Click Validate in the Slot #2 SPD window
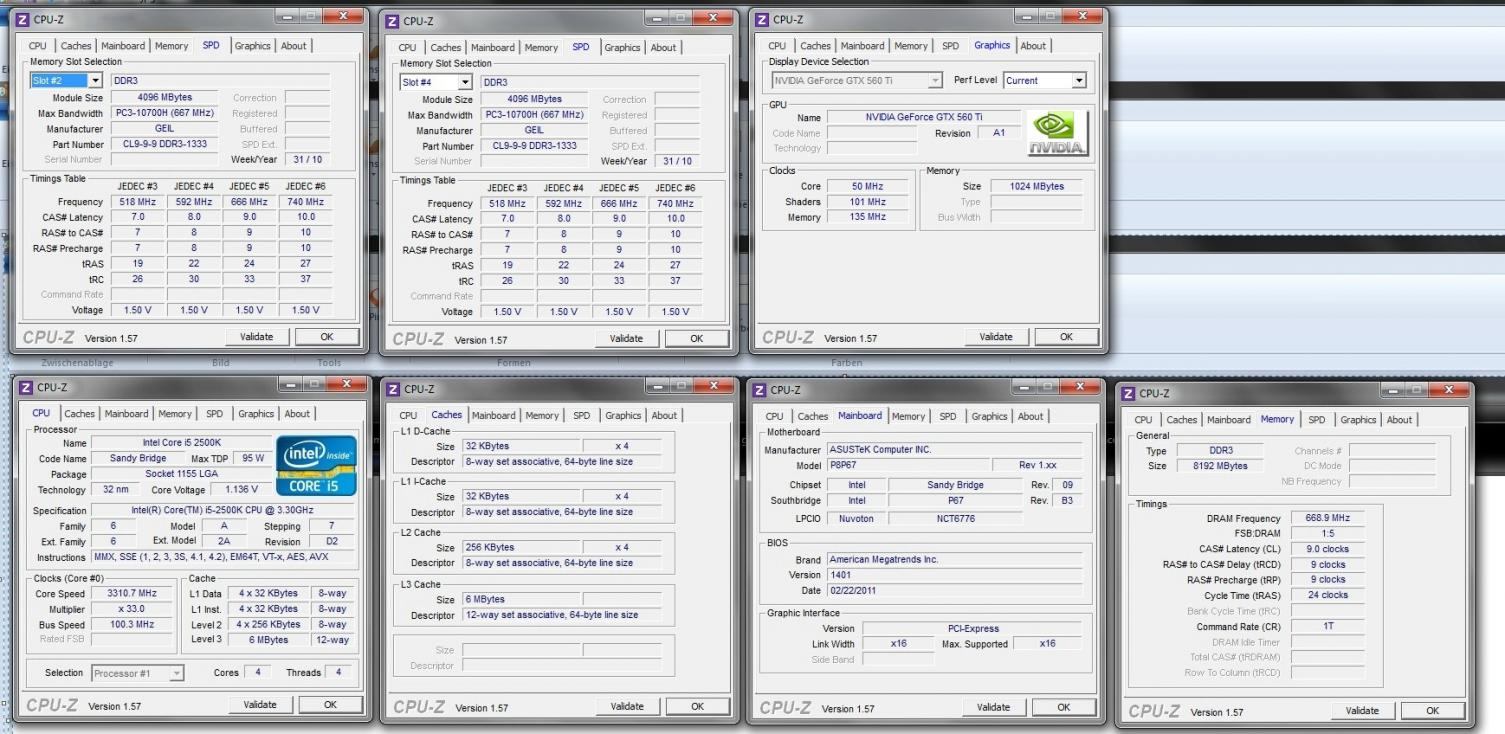The height and width of the screenshot is (734, 1505). click(x=257, y=337)
